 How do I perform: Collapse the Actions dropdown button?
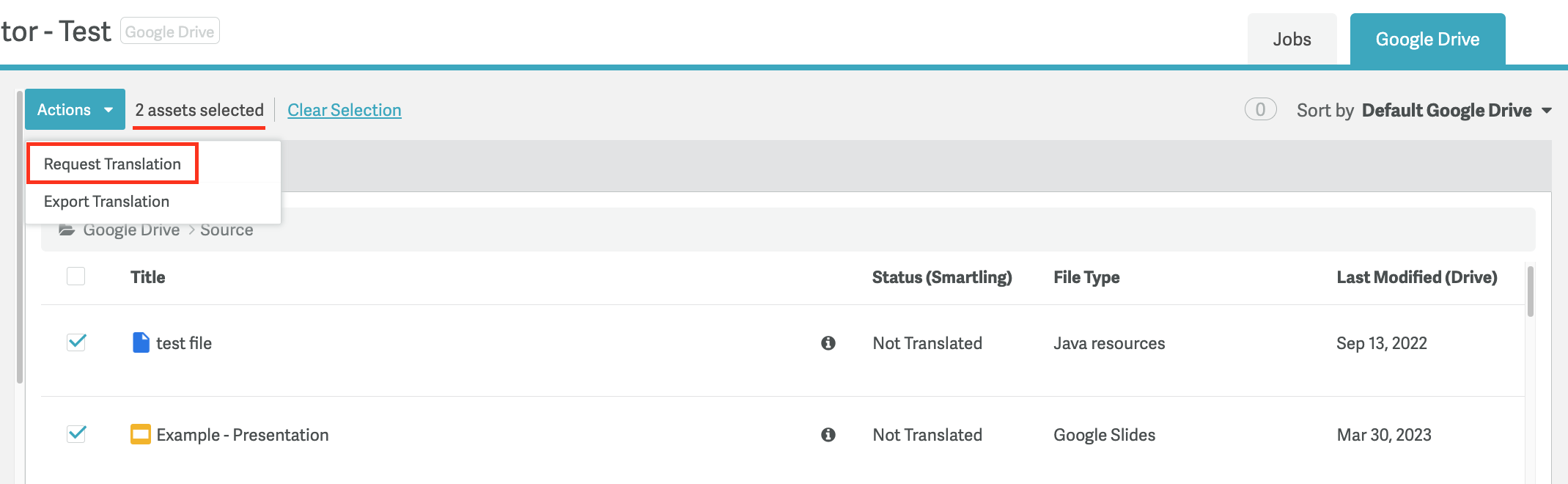pyautogui.click(x=75, y=110)
